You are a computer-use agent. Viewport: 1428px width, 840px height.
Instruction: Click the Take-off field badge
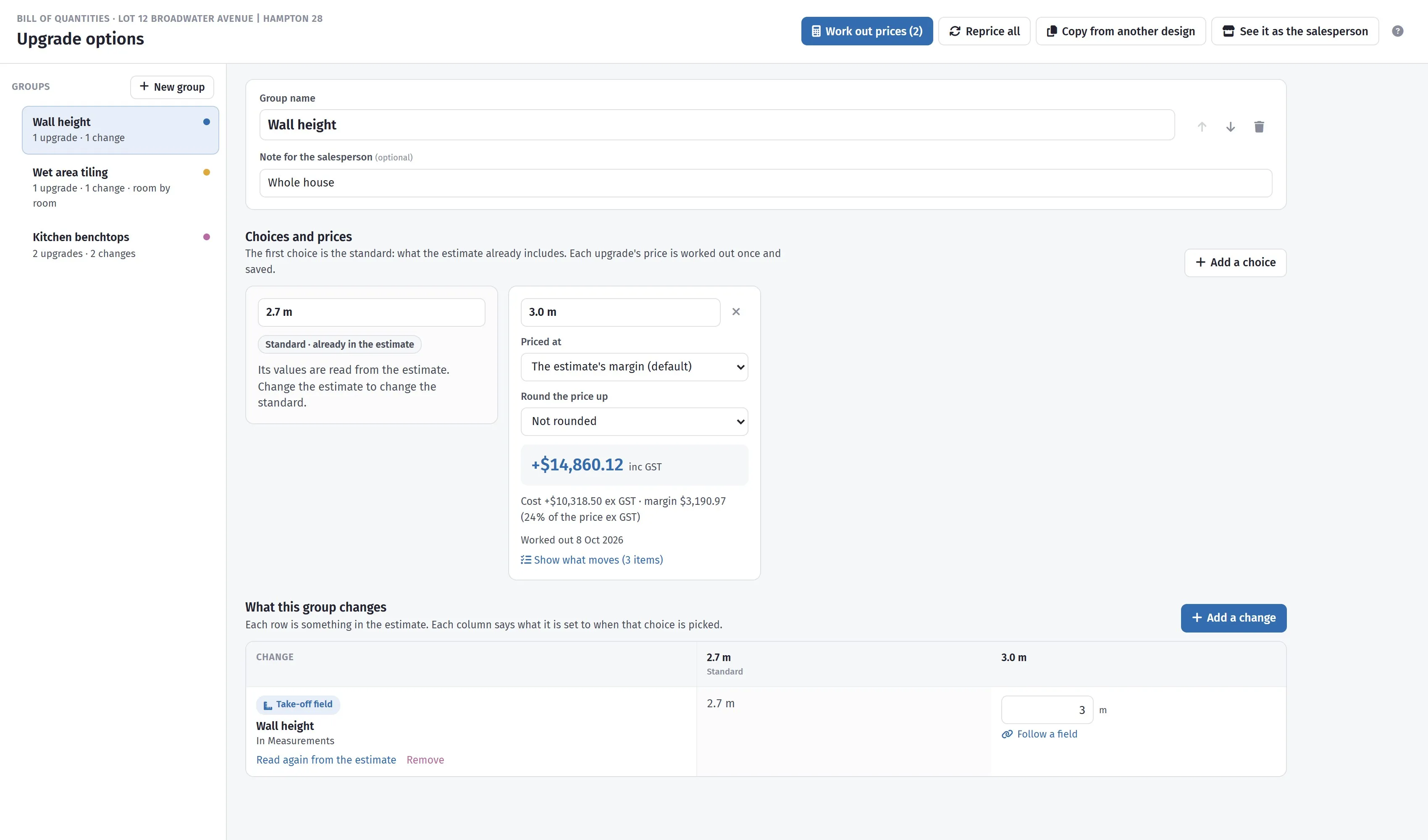coord(298,704)
